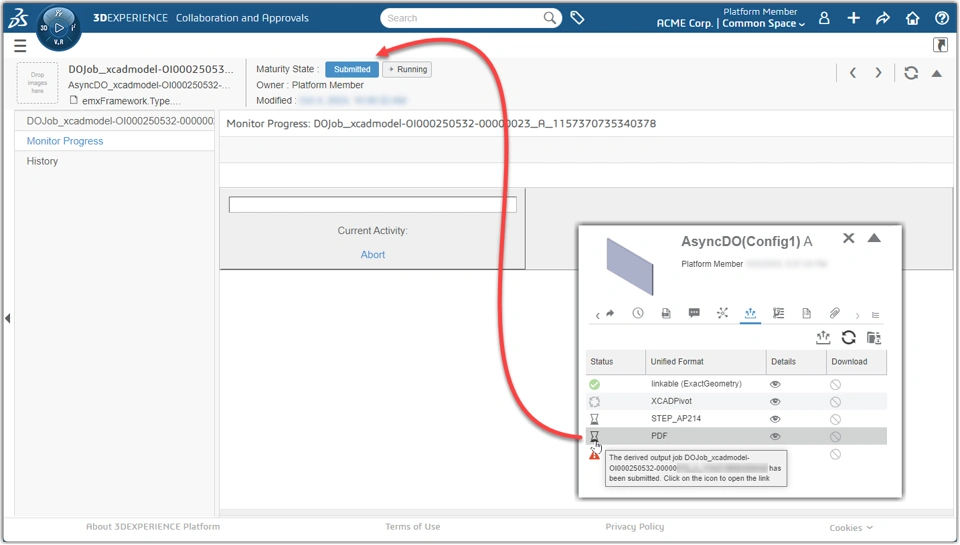Open the History menu item
Viewport: 960px width, 545px height.
click(x=42, y=161)
